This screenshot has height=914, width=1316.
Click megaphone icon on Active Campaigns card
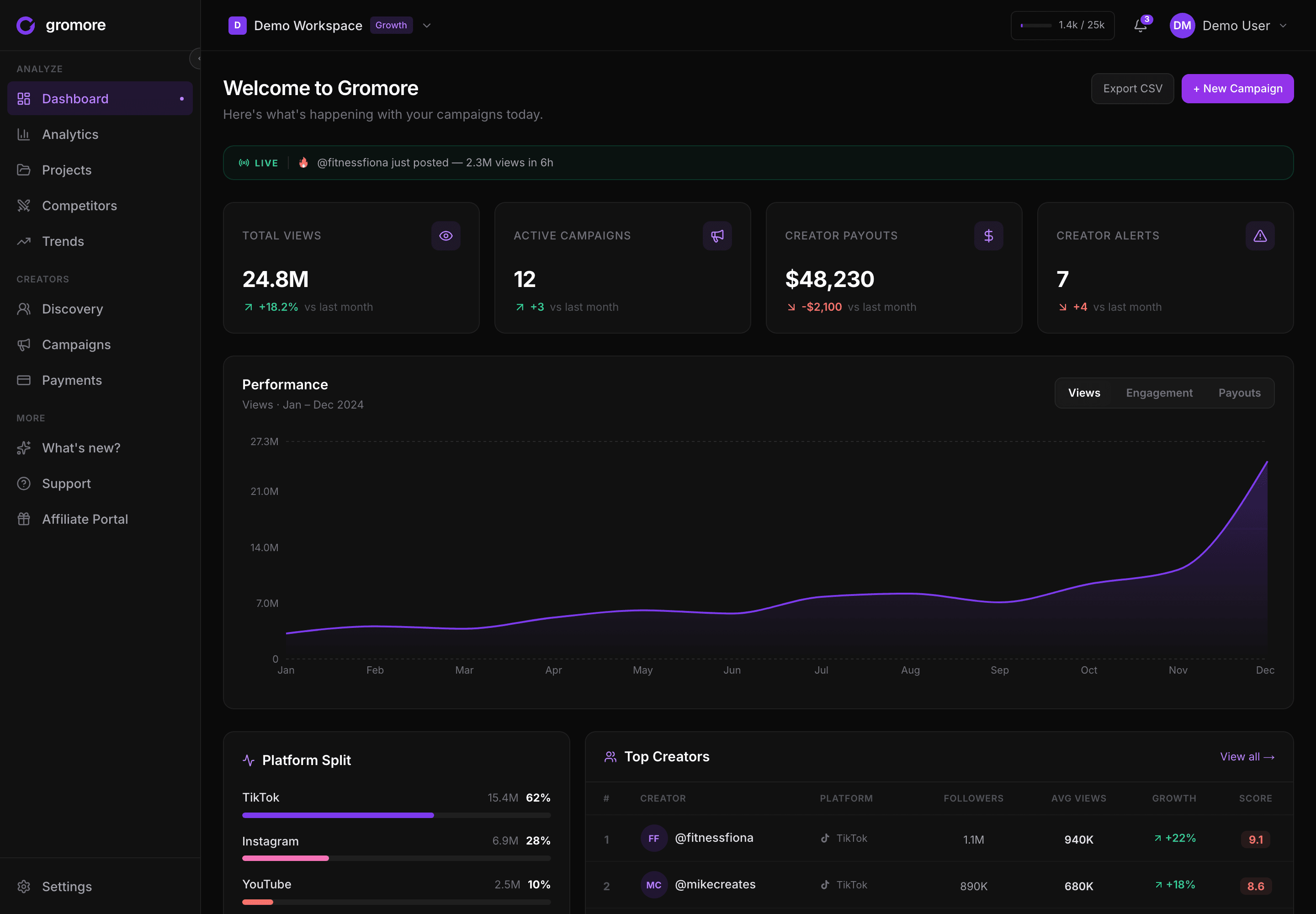(x=717, y=235)
